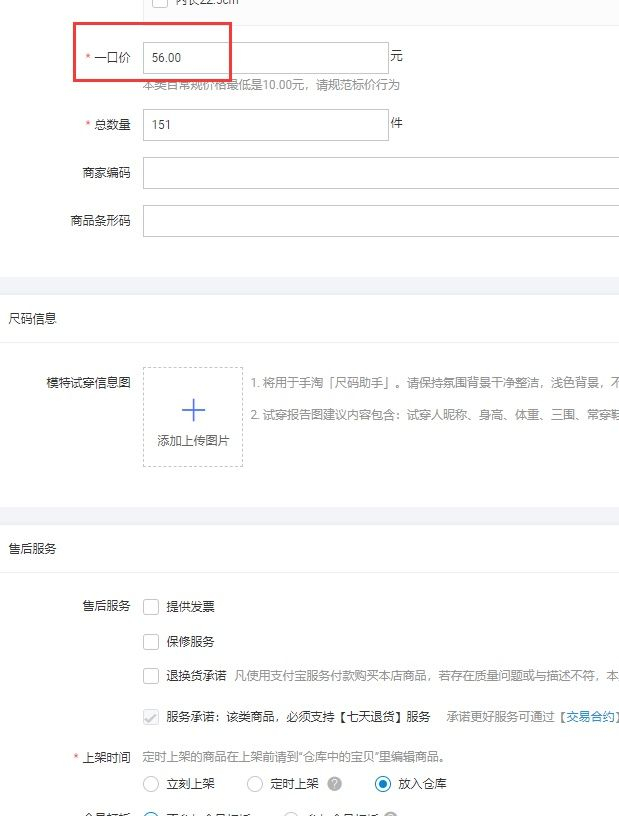Click the plus icon to upload image
This screenshot has width=619, height=816.
point(193,410)
